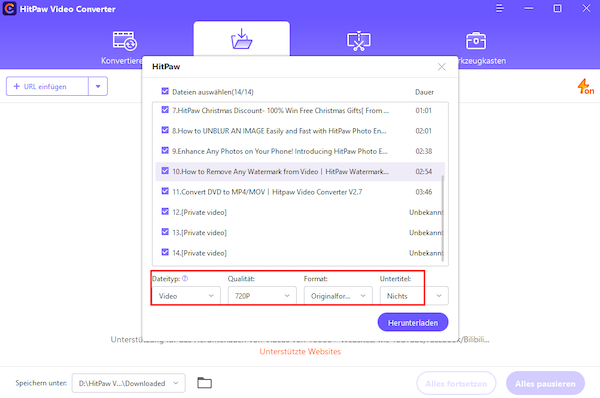Expand the URL einfügen arrow dropdown
Viewport: 600px width, 398px height.
(98, 86)
